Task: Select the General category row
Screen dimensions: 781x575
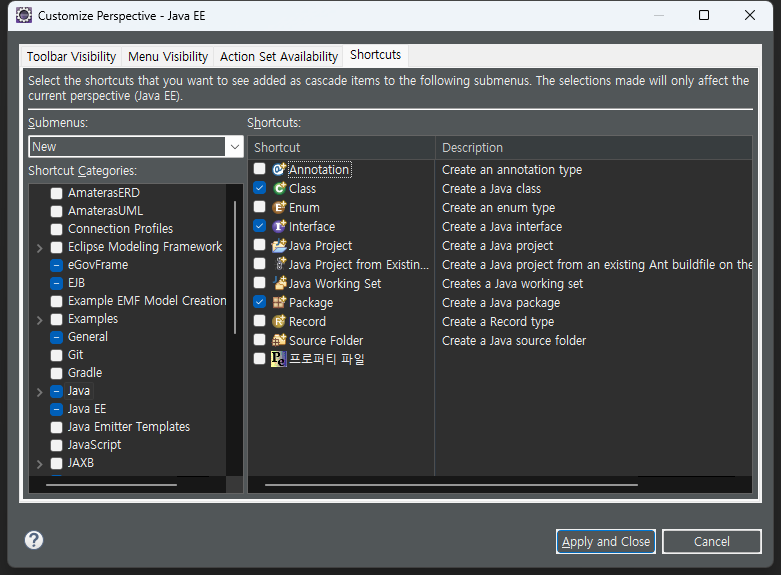Action: pyautogui.click(x=88, y=337)
